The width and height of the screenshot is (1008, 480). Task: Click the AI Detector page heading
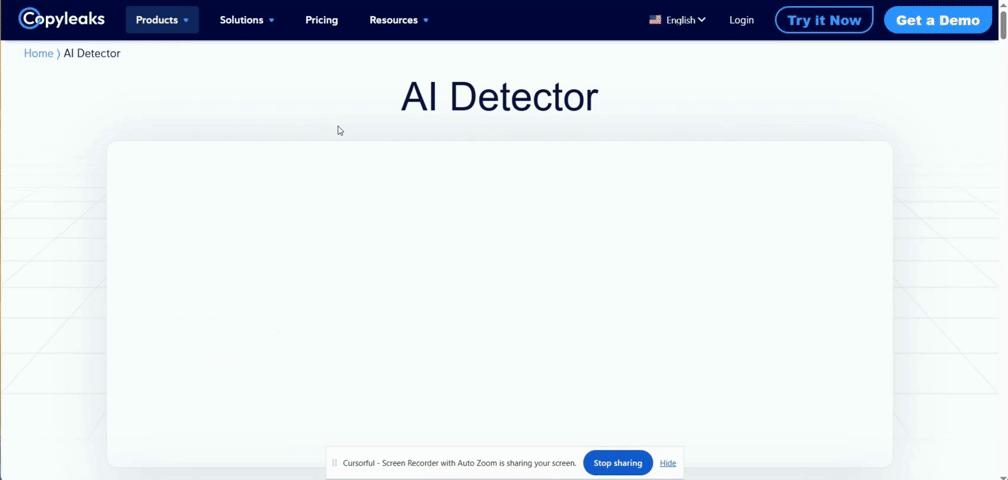click(500, 98)
